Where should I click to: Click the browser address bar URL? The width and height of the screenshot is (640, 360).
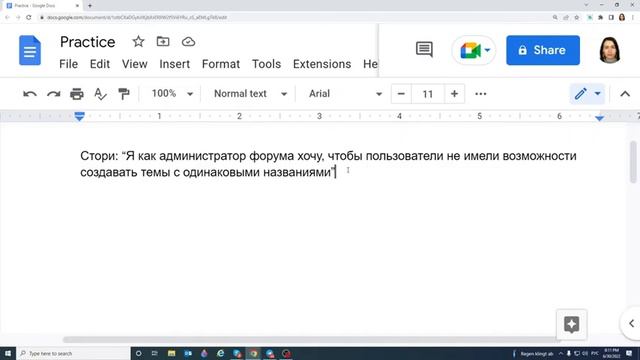(137, 18)
